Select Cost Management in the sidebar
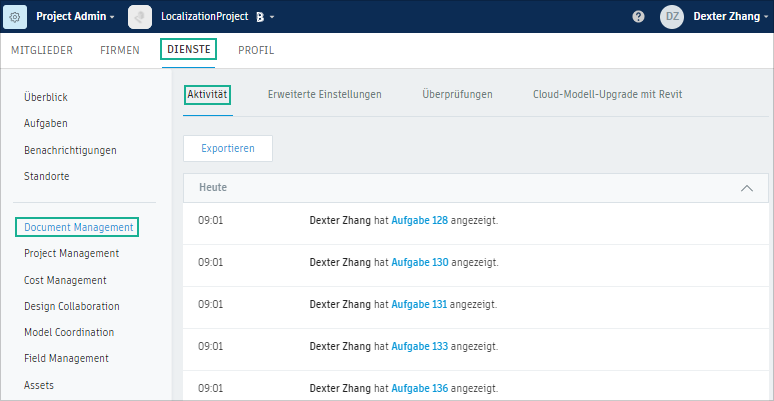The height and width of the screenshot is (401, 774). 65,280
